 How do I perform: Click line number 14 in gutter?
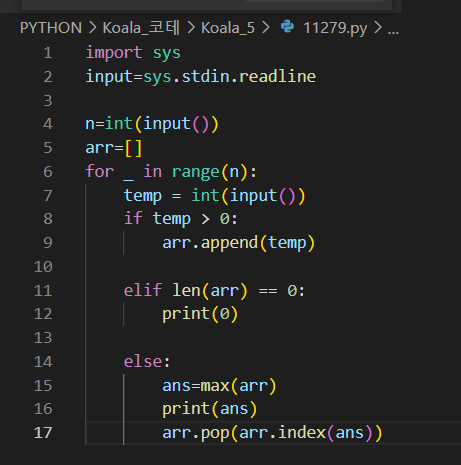coord(43,362)
